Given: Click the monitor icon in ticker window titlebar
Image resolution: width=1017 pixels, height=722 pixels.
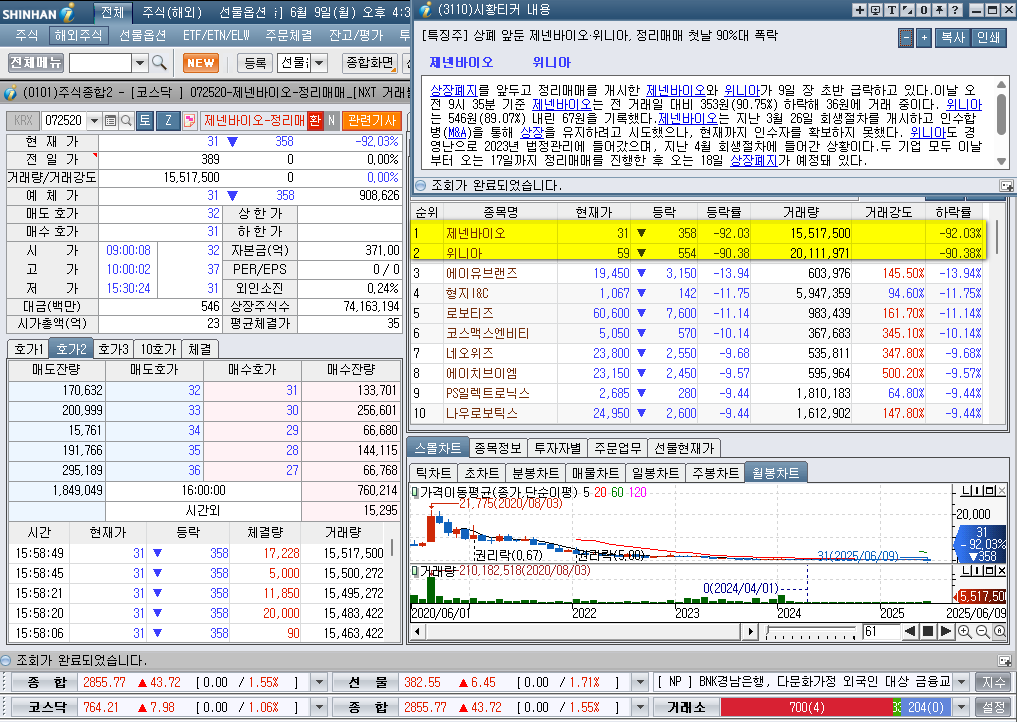Looking at the screenshot, I should click(x=876, y=10).
